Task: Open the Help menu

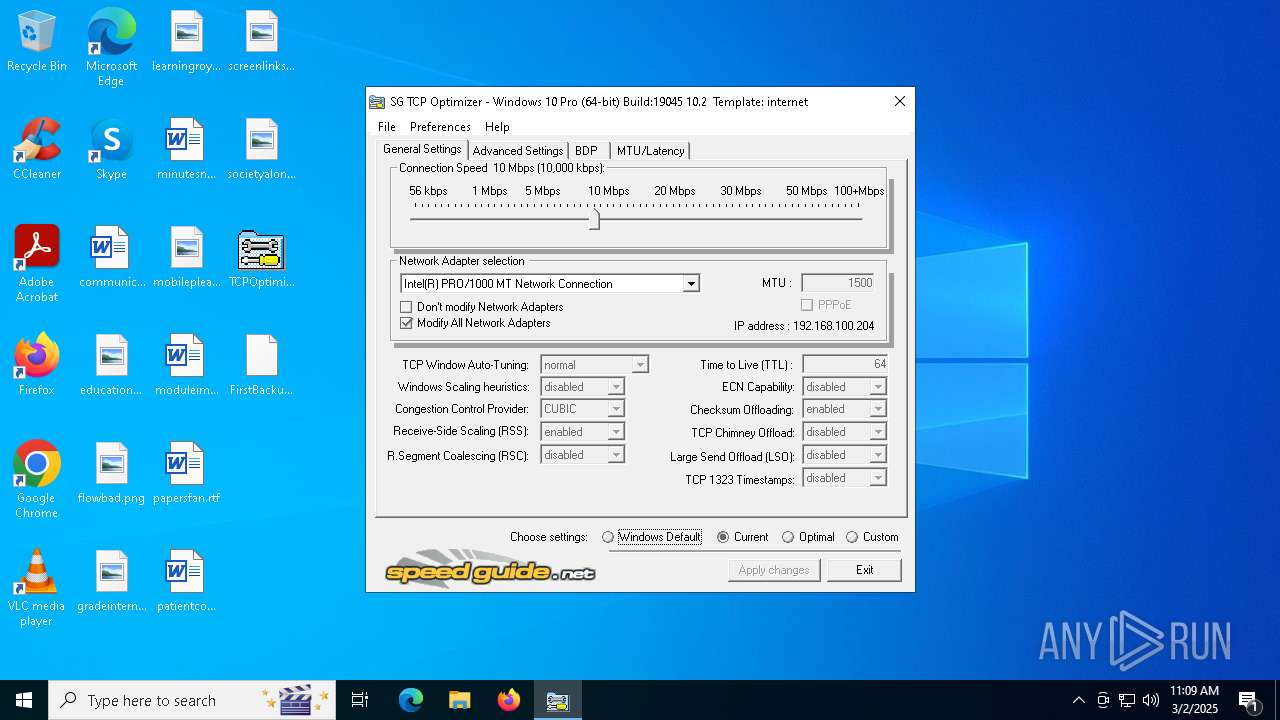Action: [497, 127]
